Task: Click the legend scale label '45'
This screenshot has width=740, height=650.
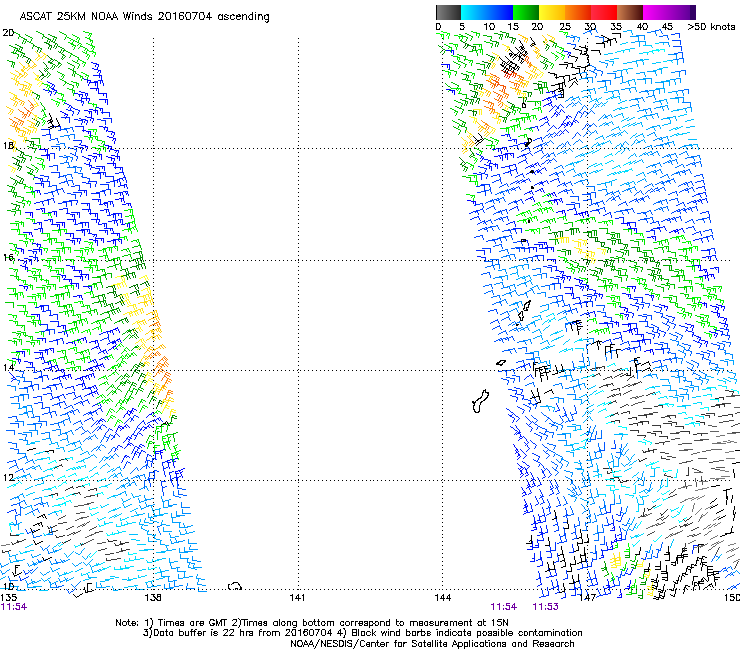Action: pos(667,27)
